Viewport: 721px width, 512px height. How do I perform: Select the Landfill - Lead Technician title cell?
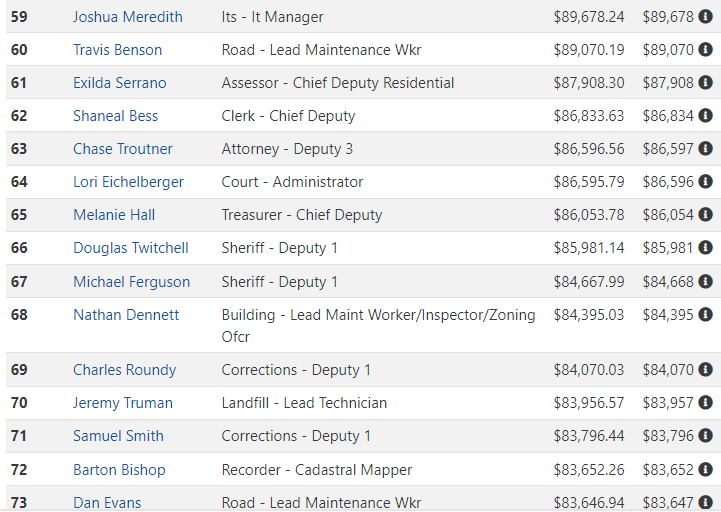click(x=304, y=403)
